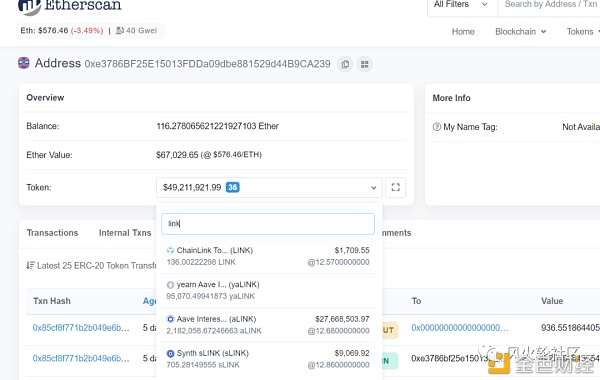Click the token search field containing link
Screen dimensions: 600x380
pos(268,224)
